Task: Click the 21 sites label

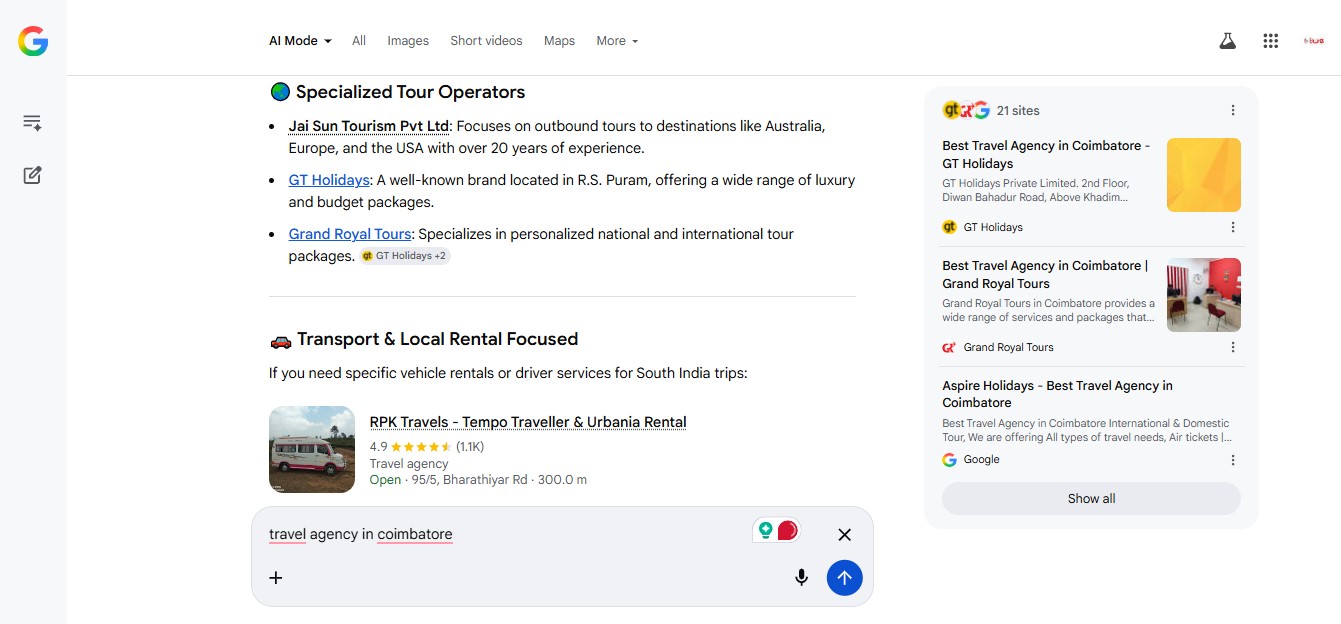Action: [x=1018, y=110]
